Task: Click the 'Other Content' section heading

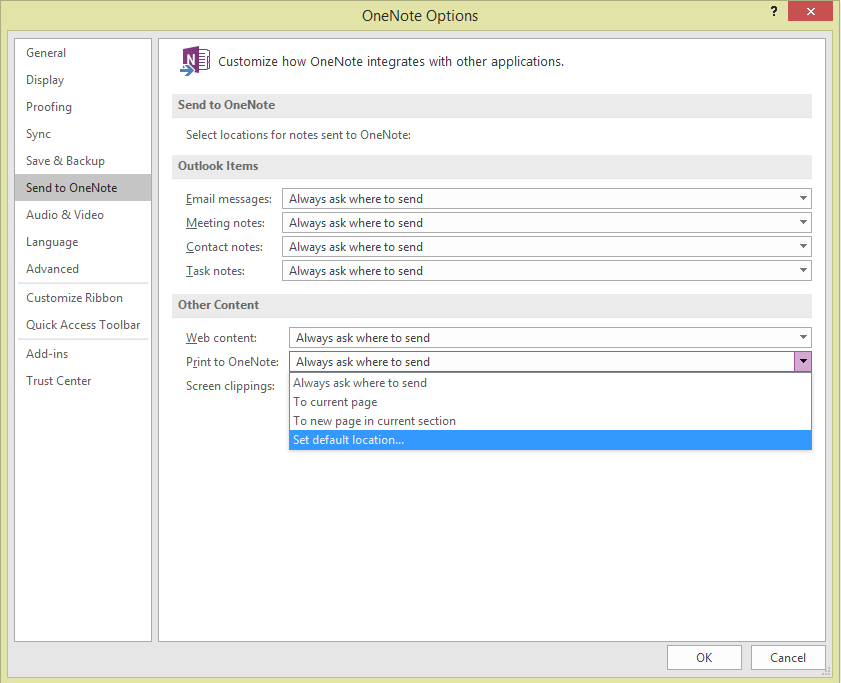Action: 218,305
